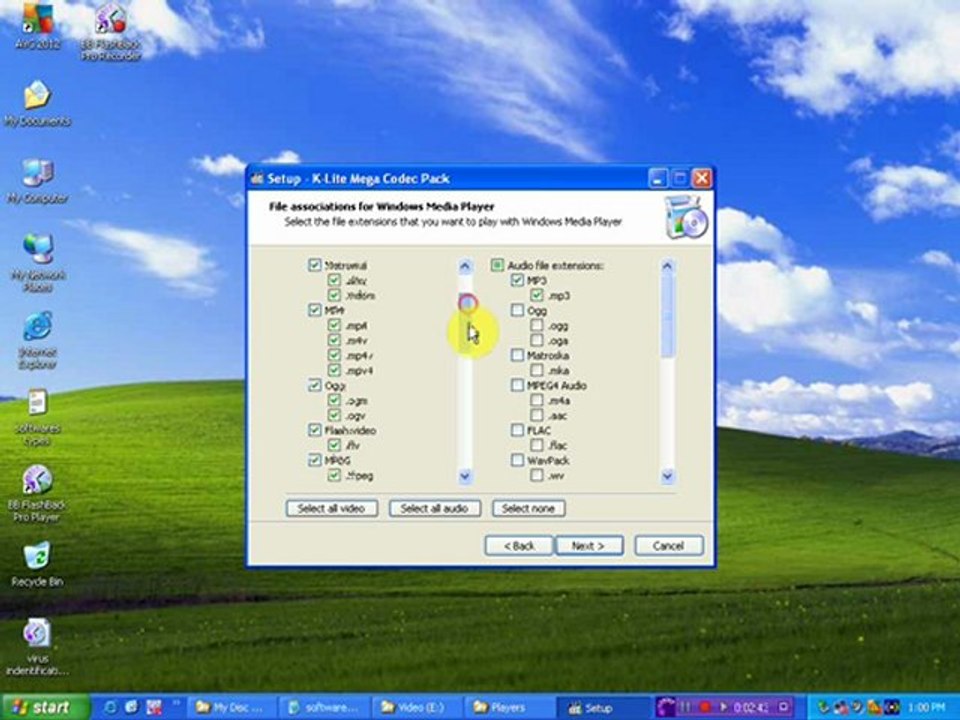Uncheck the MP3 audio group checkbox

pyautogui.click(x=517, y=280)
